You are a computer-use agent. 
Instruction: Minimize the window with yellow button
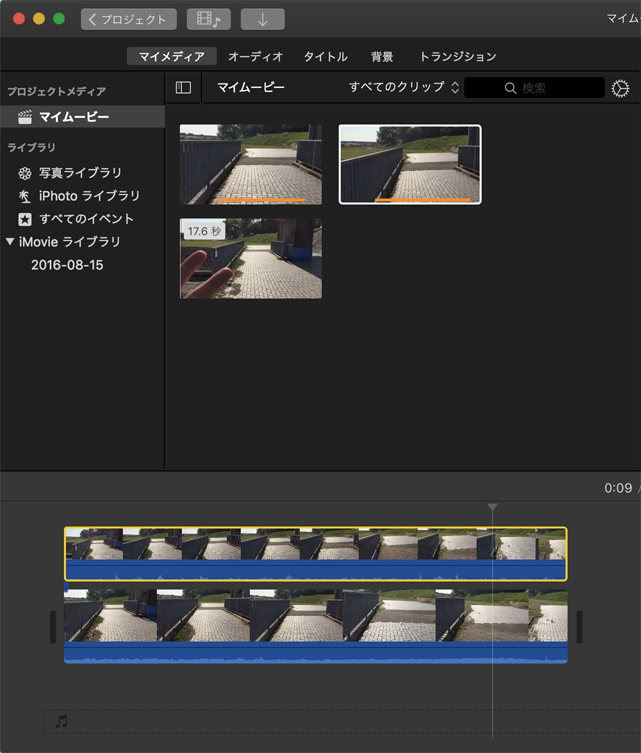pos(39,19)
